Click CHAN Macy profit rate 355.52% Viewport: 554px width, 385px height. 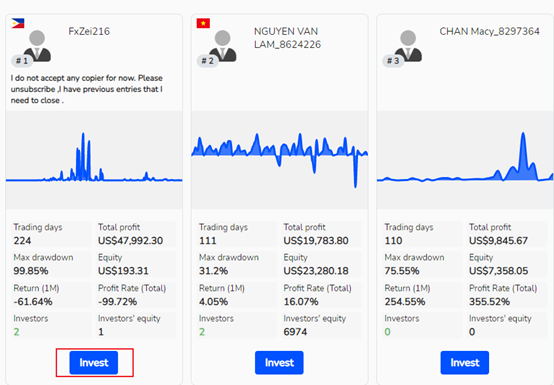[x=489, y=302]
